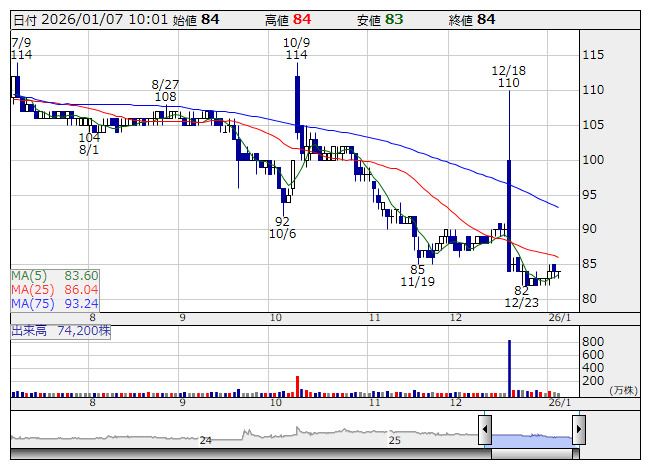The height and width of the screenshot is (470, 653).
Task: Click the 8/27 108 annotation
Action: click(x=165, y=91)
